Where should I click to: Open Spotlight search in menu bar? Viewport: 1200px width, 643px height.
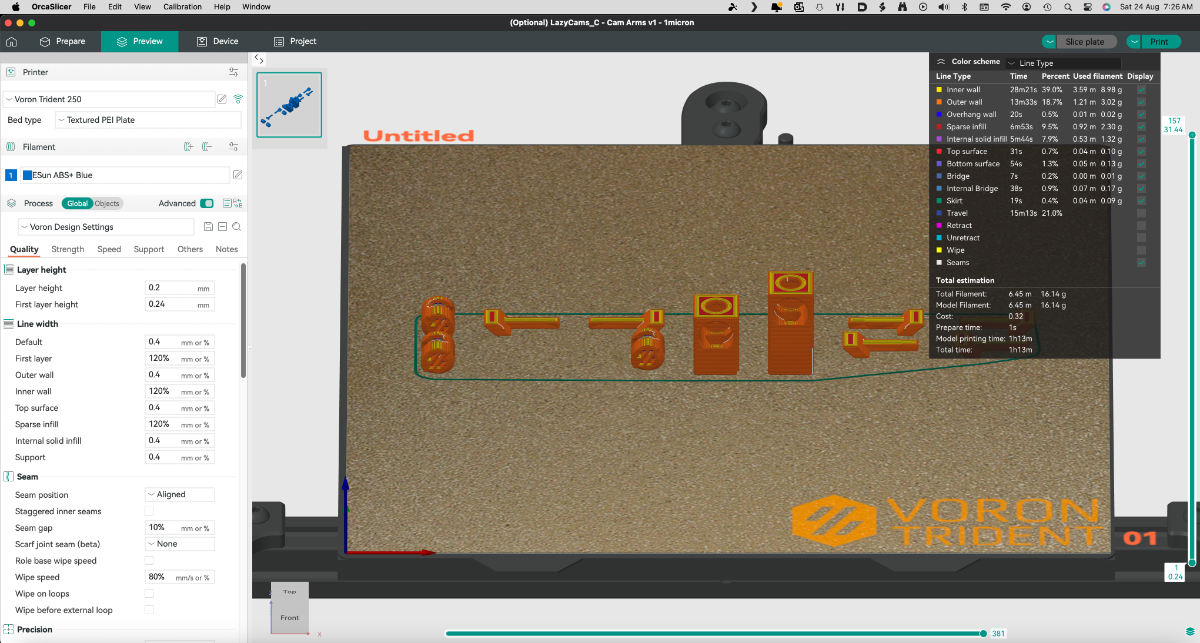tap(1067, 6)
